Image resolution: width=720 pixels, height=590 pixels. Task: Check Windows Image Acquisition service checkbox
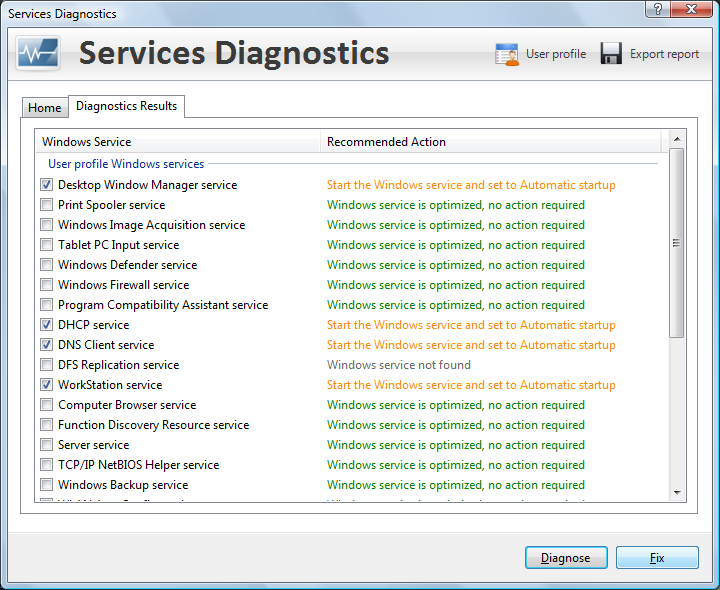coord(46,225)
